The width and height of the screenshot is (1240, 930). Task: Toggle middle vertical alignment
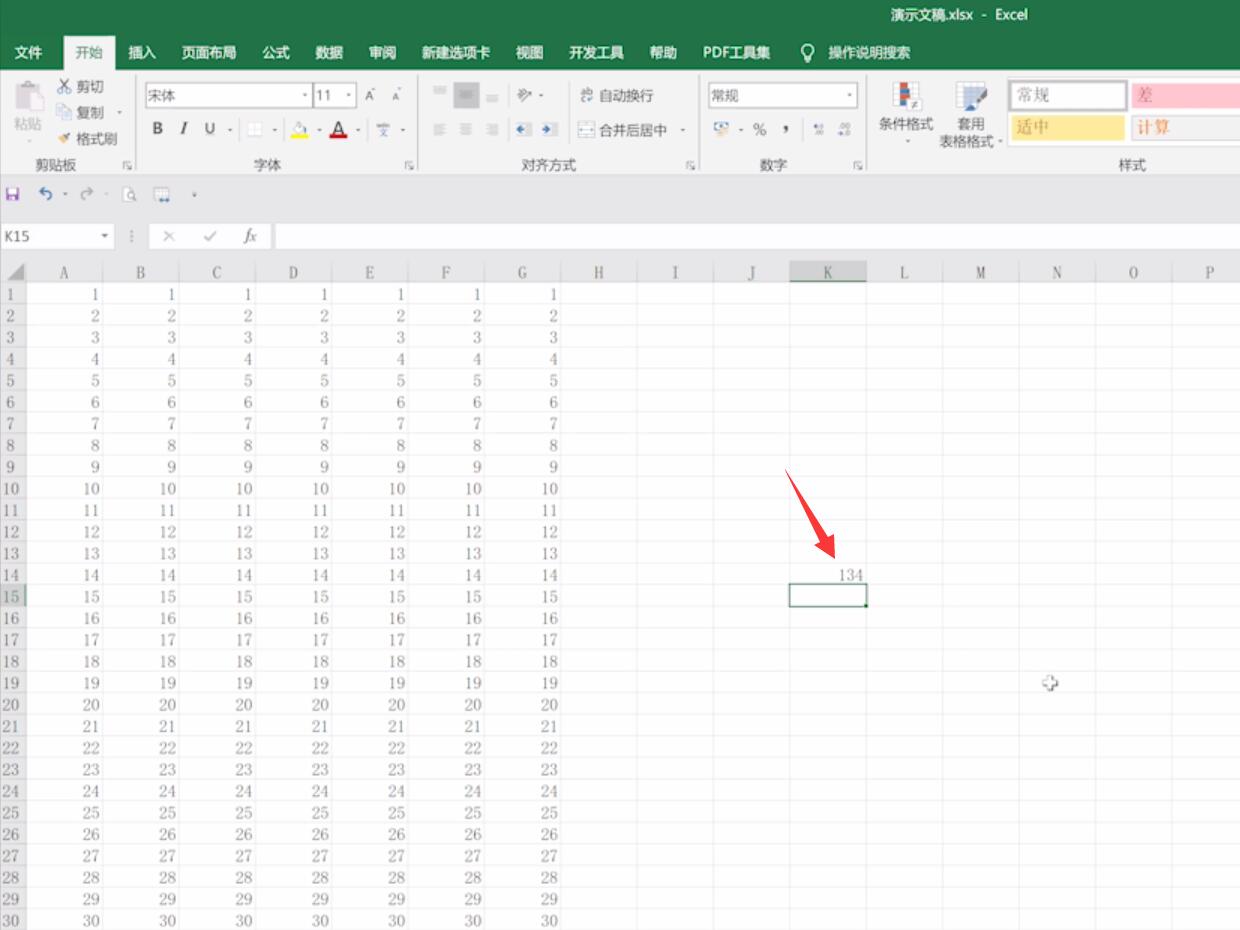point(466,95)
